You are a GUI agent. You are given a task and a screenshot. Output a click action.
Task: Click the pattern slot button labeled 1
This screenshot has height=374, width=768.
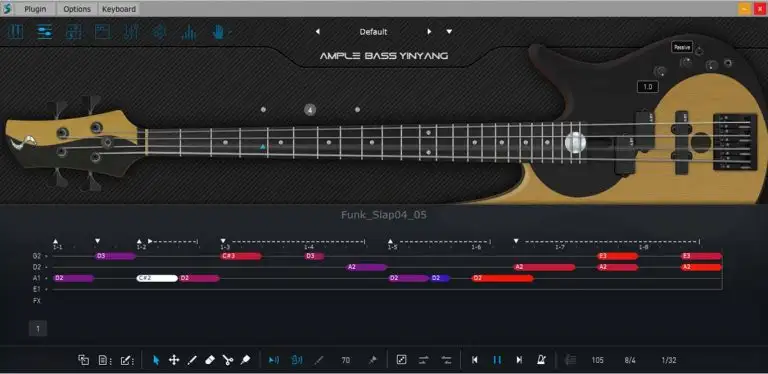pos(38,329)
